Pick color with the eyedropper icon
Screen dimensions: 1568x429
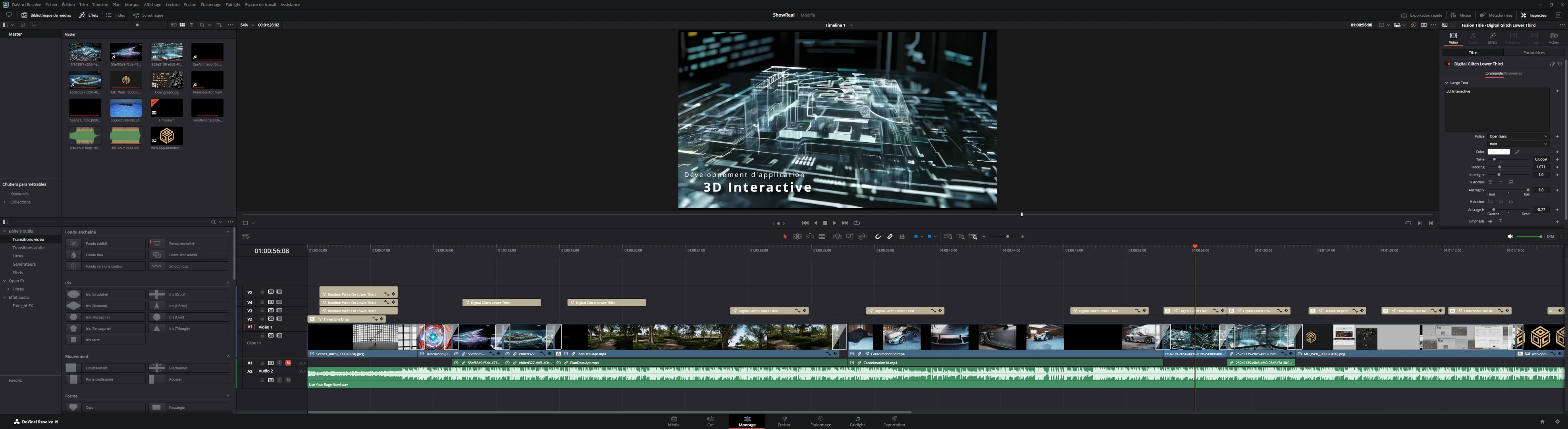[1518, 152]
